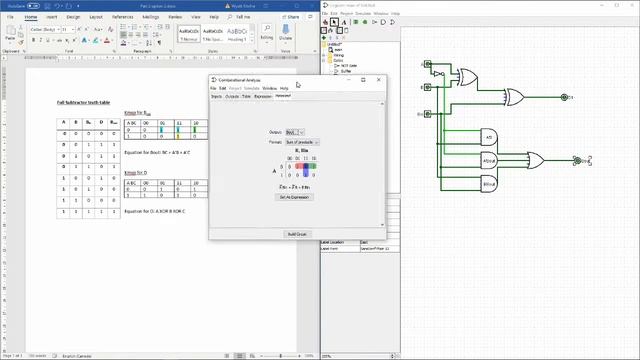This screenshot has width=640, height=360.
Task: Switch to the Insert tab in Word
Action: (x=51, y=17)
